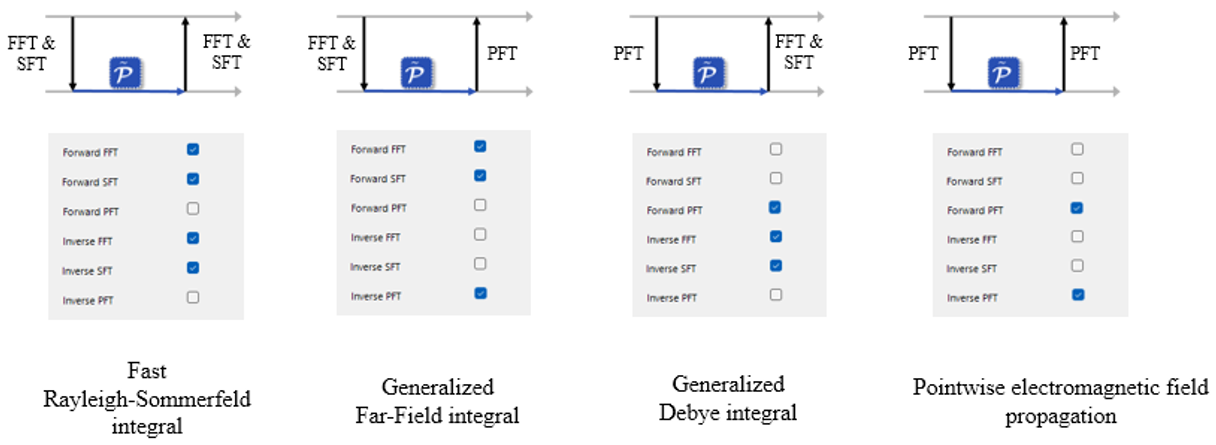Enable Forward PFT in the Rayleigh-Sommerfeld panel

193,208
